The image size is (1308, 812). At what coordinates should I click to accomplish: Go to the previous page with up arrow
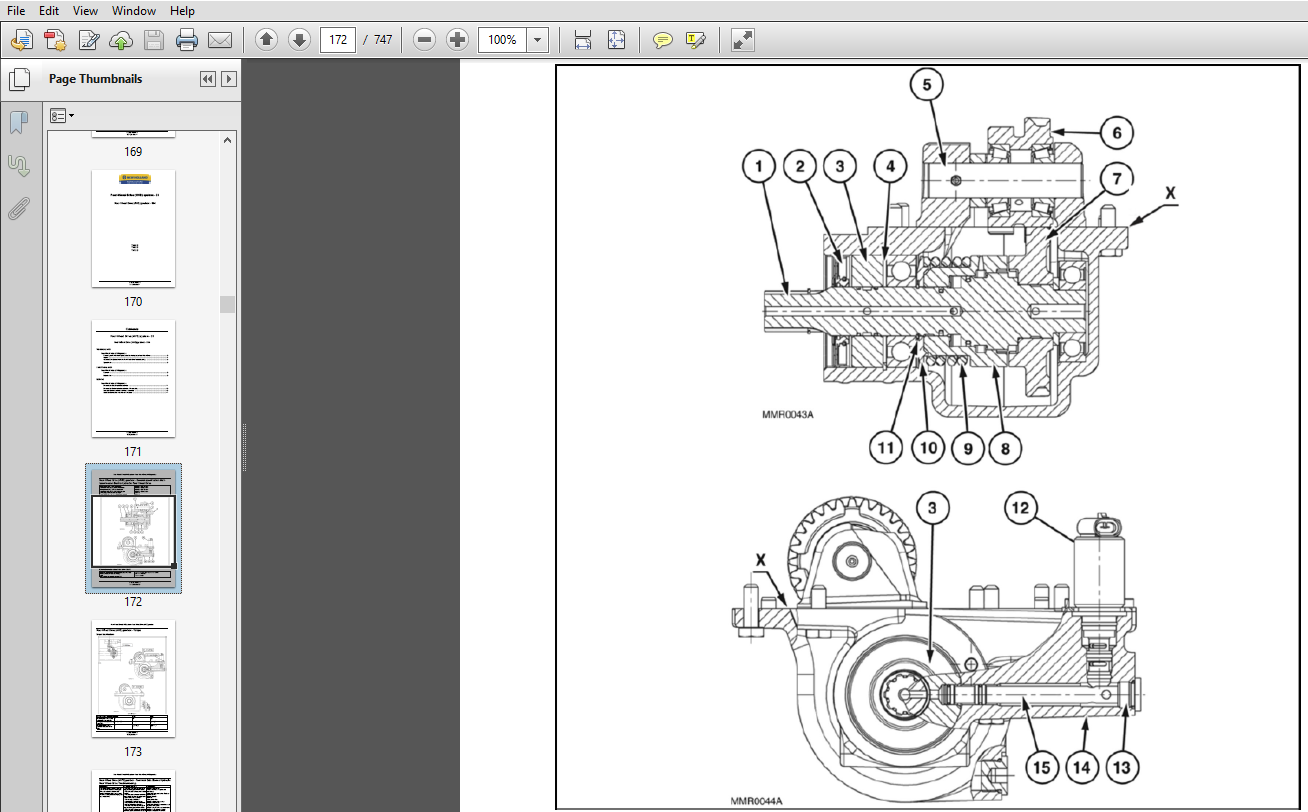click(266, 40)
